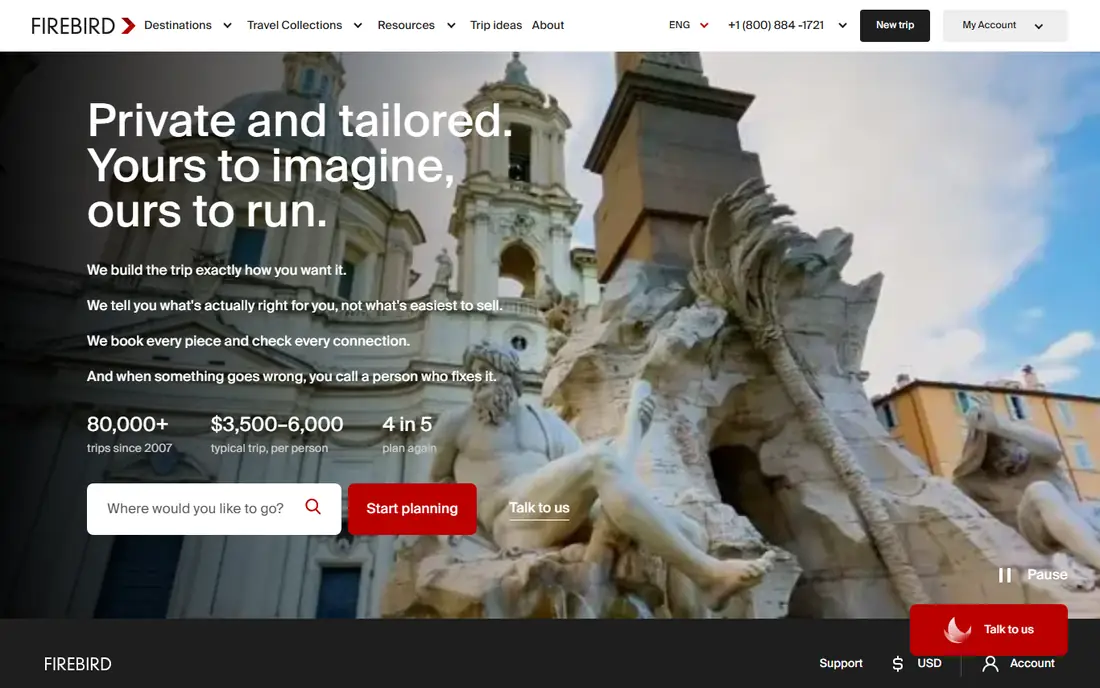
Task: Open the Travel Collections menu
Action: click(295, 25)
